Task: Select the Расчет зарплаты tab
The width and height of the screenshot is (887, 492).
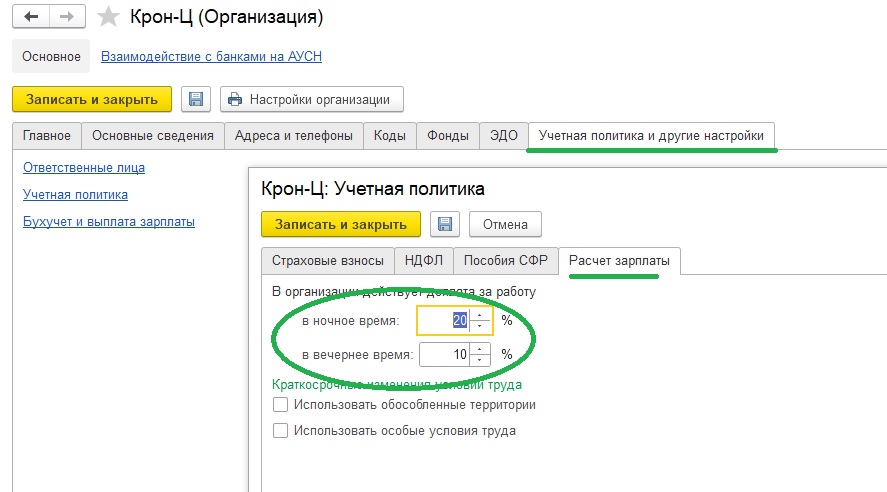Action: click(x=619, y=261)
